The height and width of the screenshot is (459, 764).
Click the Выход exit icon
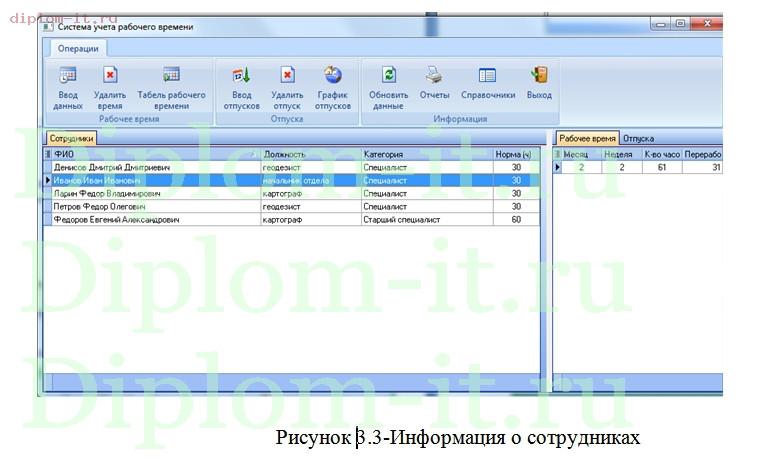[x=539, y=76]
